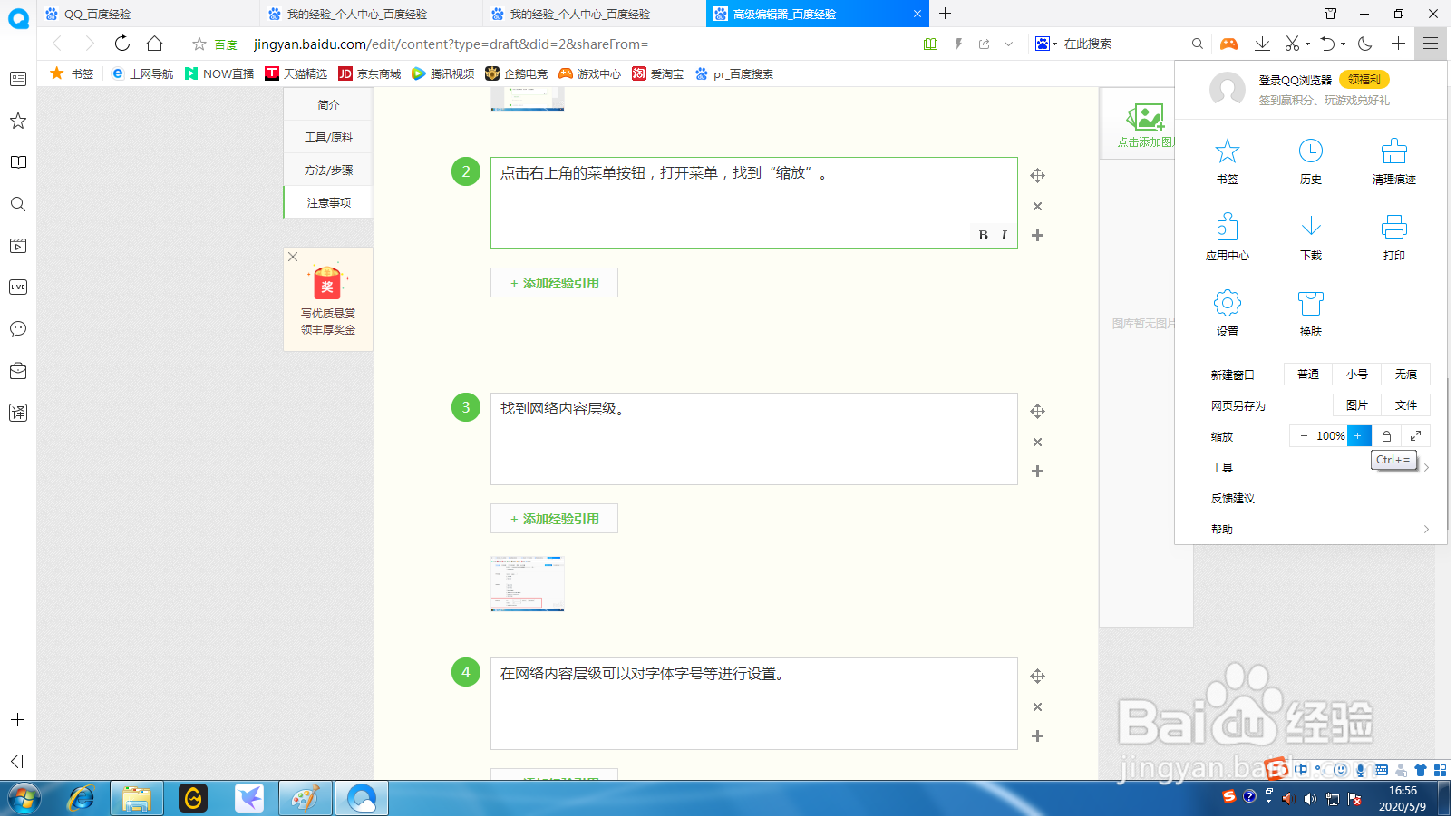Toggle bold formatting in step 2 editor

tap(982, 235)
